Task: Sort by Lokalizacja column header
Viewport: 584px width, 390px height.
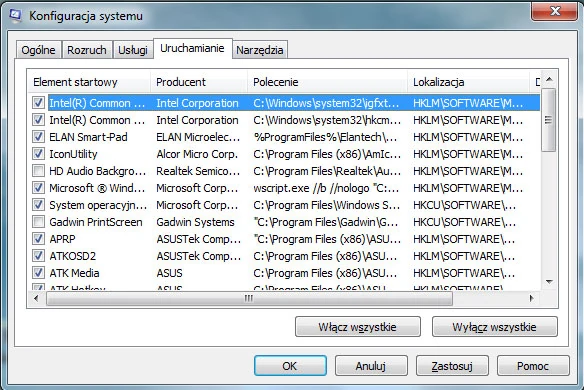Action: [x=469, y=82]
